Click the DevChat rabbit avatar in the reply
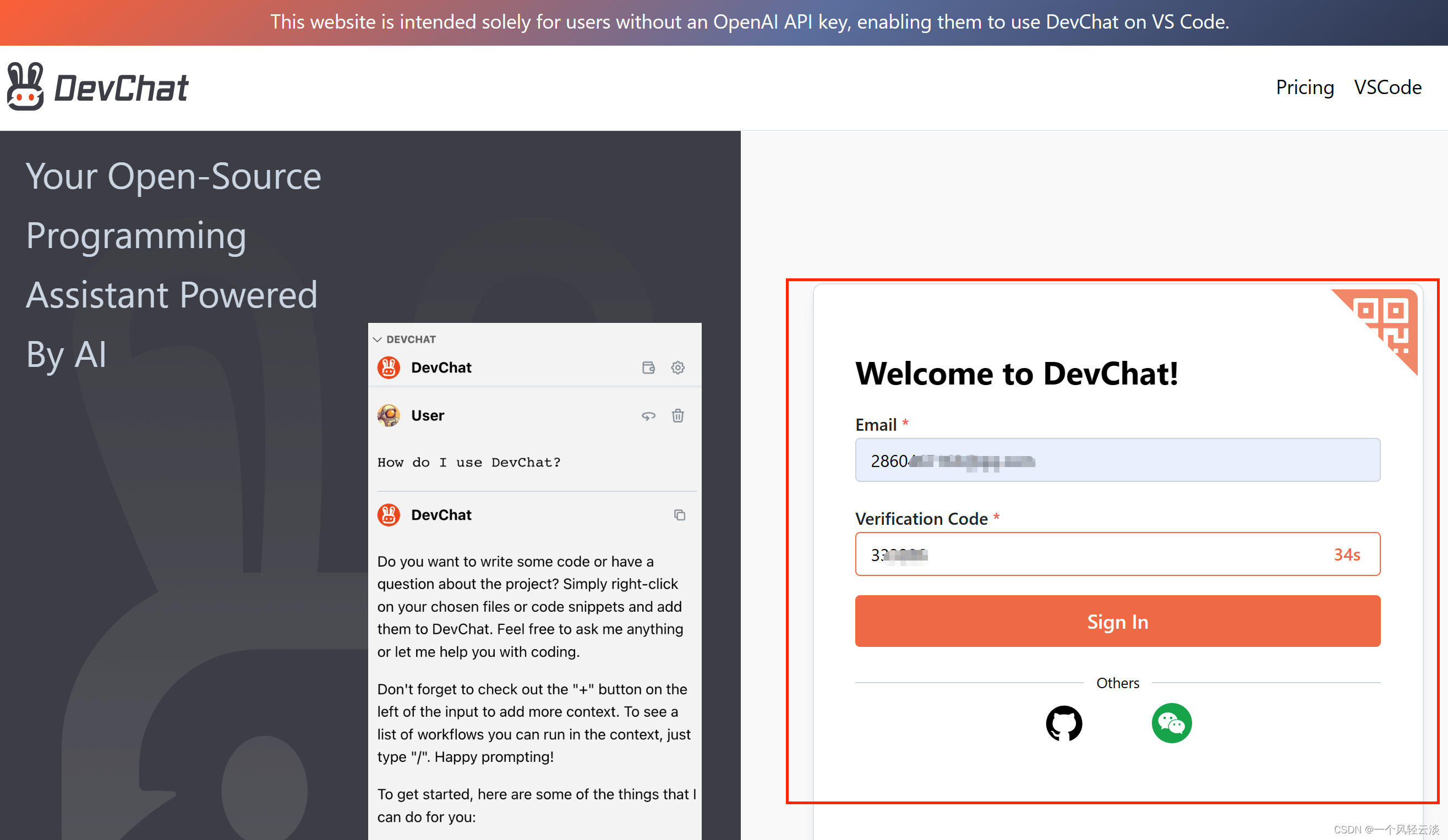The height and width of the screenshot is (840, 1448). point(389,515)
